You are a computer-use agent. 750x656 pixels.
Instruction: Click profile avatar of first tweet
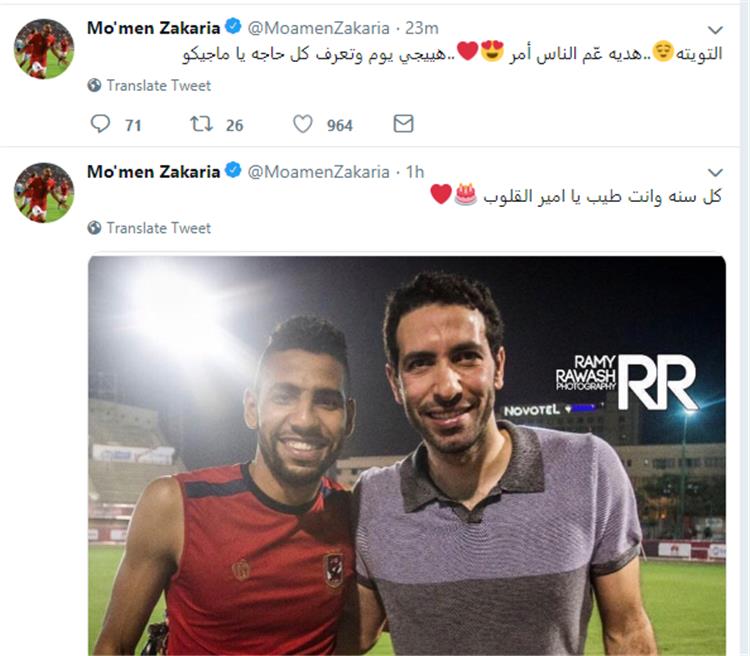44,49
